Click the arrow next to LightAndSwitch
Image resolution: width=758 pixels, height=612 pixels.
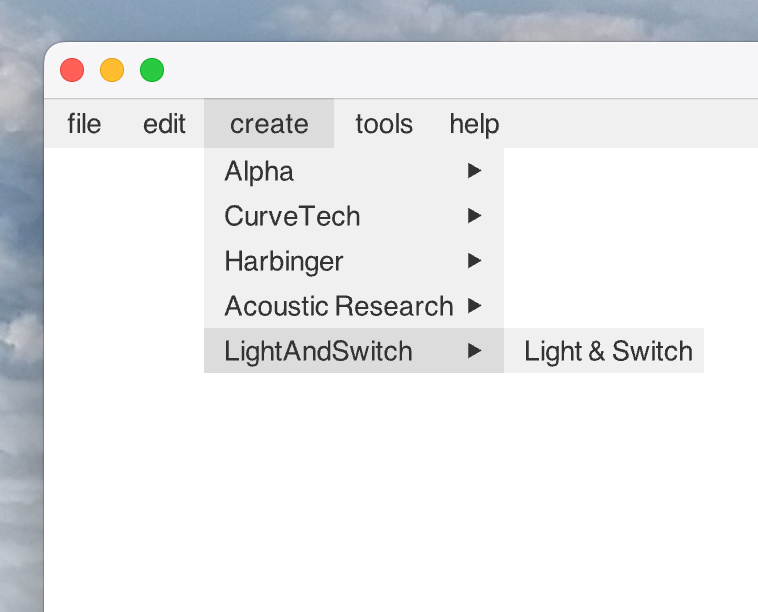(x=475, y=351)
